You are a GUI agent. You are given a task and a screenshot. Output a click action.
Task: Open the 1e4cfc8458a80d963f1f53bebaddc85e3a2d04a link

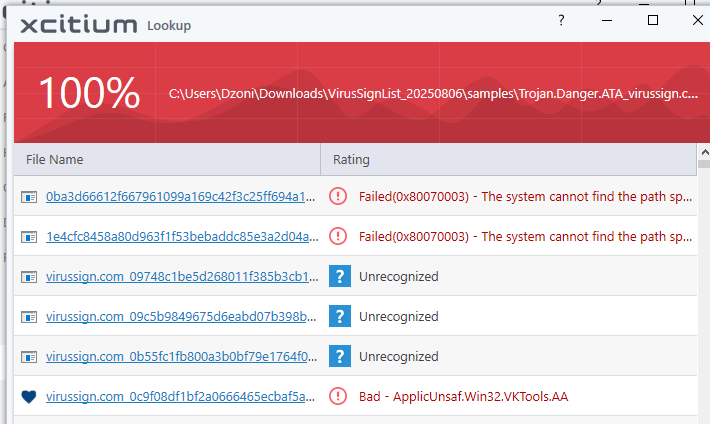pos(181,236)
